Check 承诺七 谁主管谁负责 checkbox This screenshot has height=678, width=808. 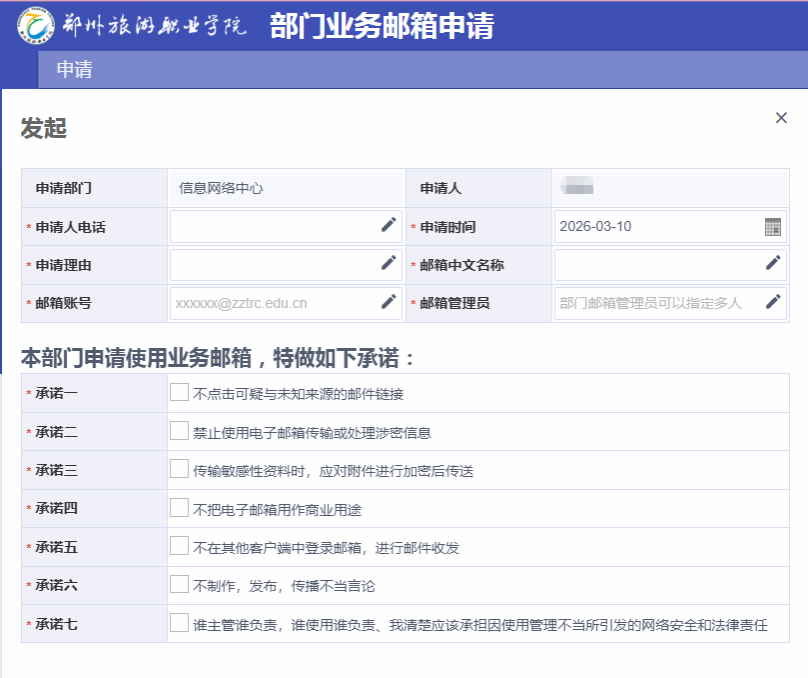tap(179, 623)
